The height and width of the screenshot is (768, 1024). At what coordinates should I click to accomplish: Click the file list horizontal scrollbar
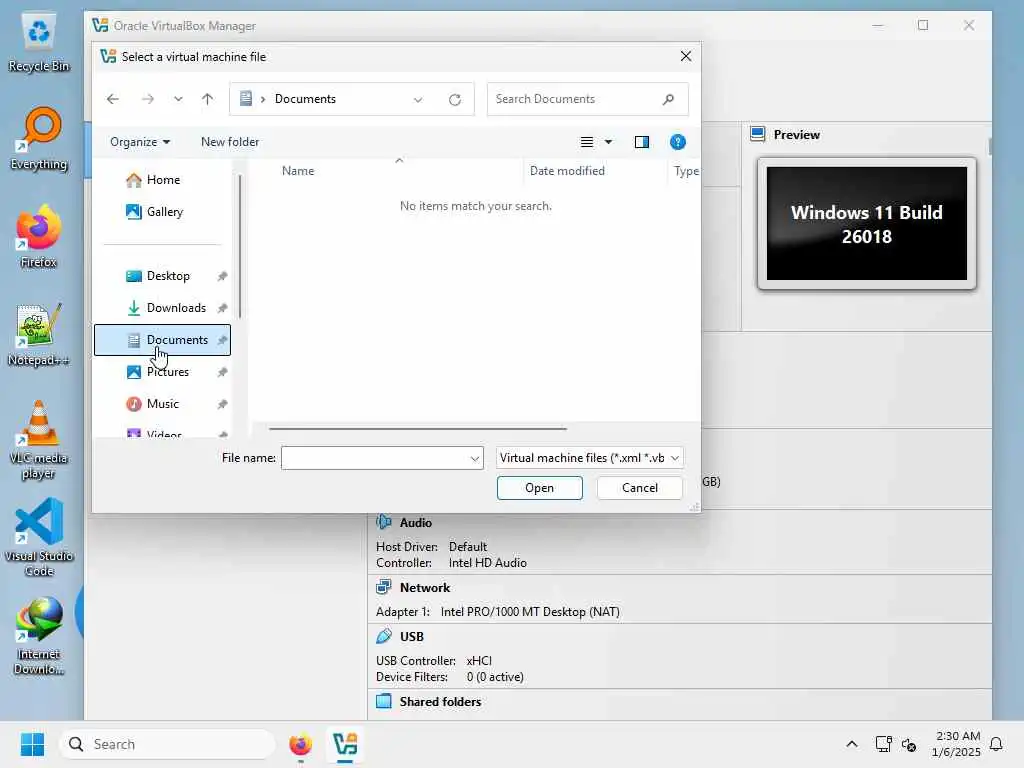(418, 428)
